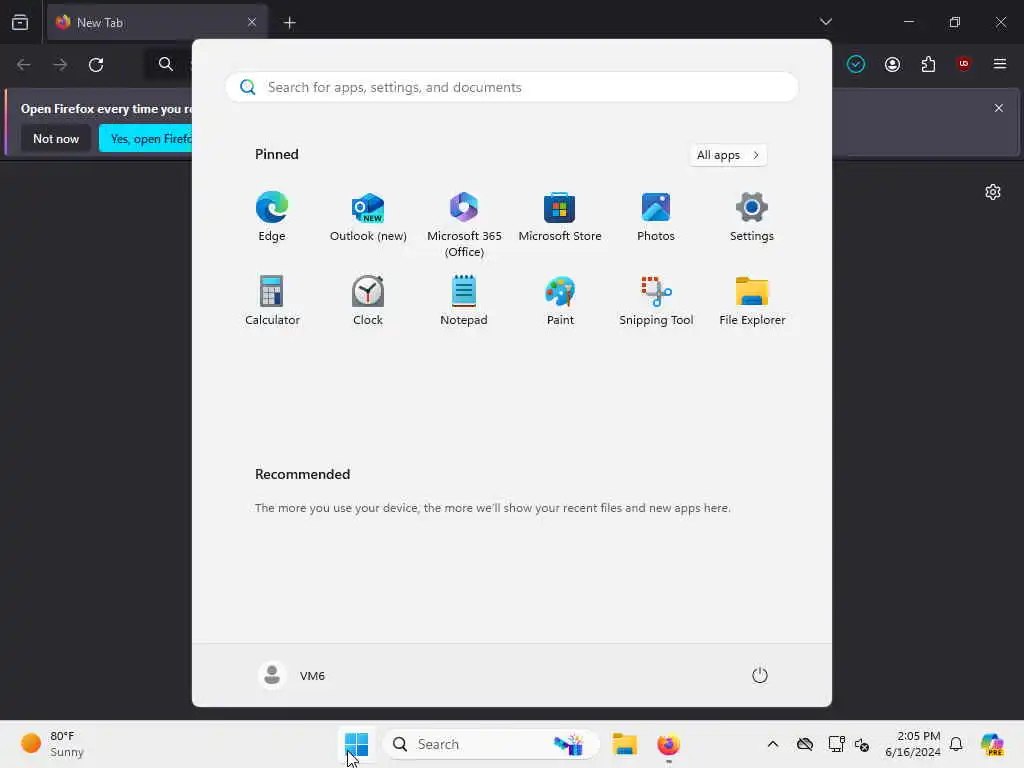The image size is (1024, 768).
Task: Launch Copilot preview from the taskbar
Action: (991, 744)
